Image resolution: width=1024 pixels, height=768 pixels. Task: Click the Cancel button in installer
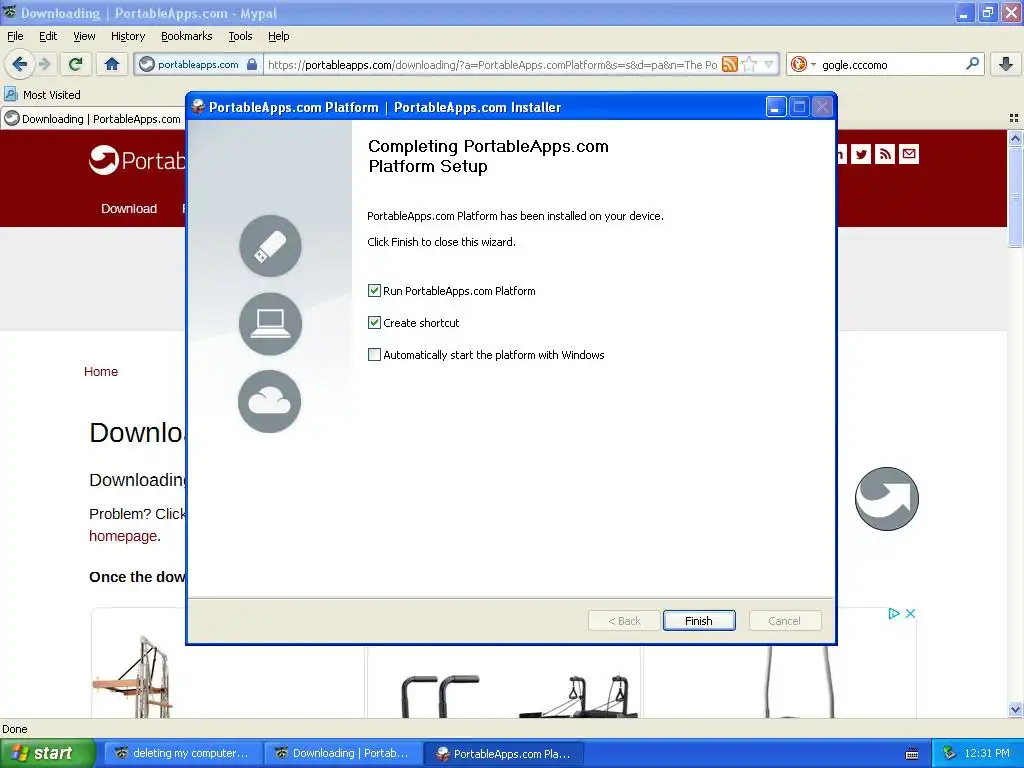pos(784,620)
